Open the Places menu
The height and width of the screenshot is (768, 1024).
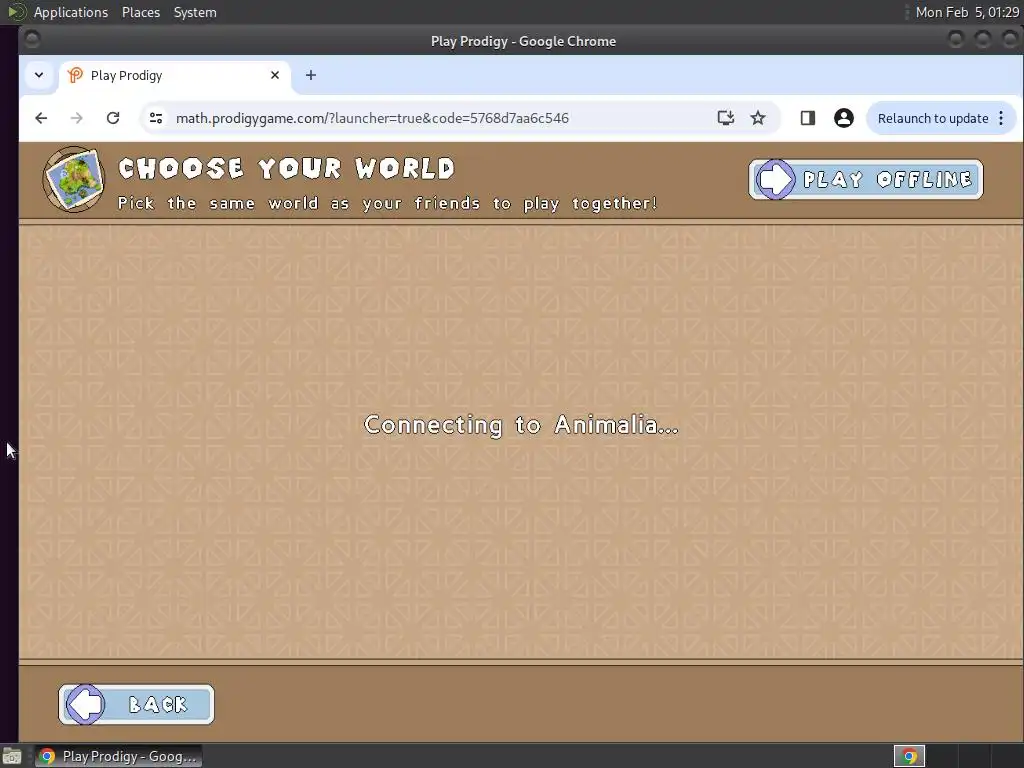click(x=141, y=12)
